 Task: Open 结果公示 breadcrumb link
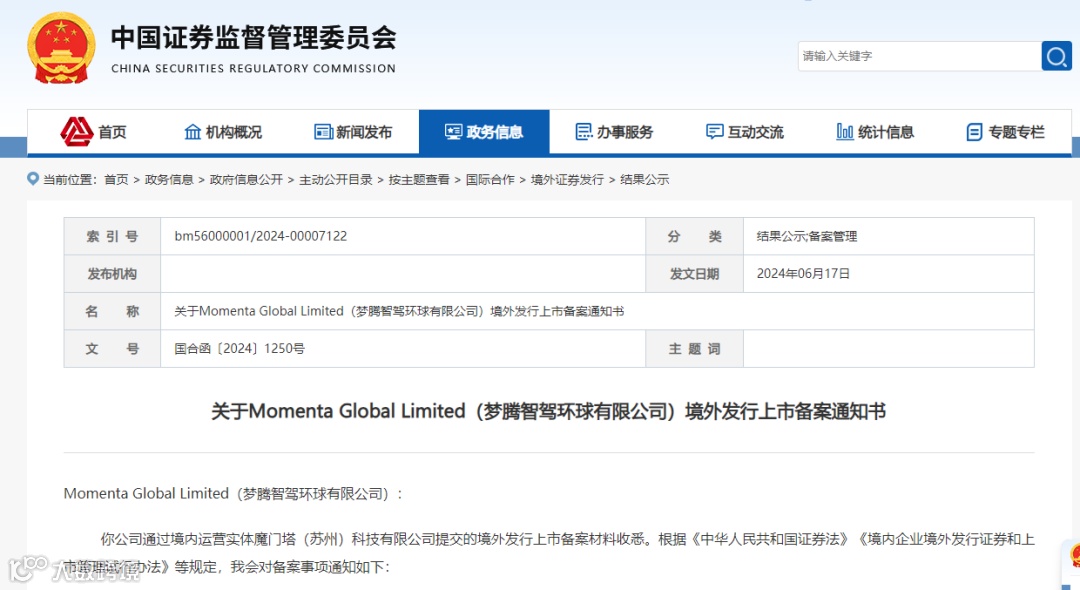(645, 180)
